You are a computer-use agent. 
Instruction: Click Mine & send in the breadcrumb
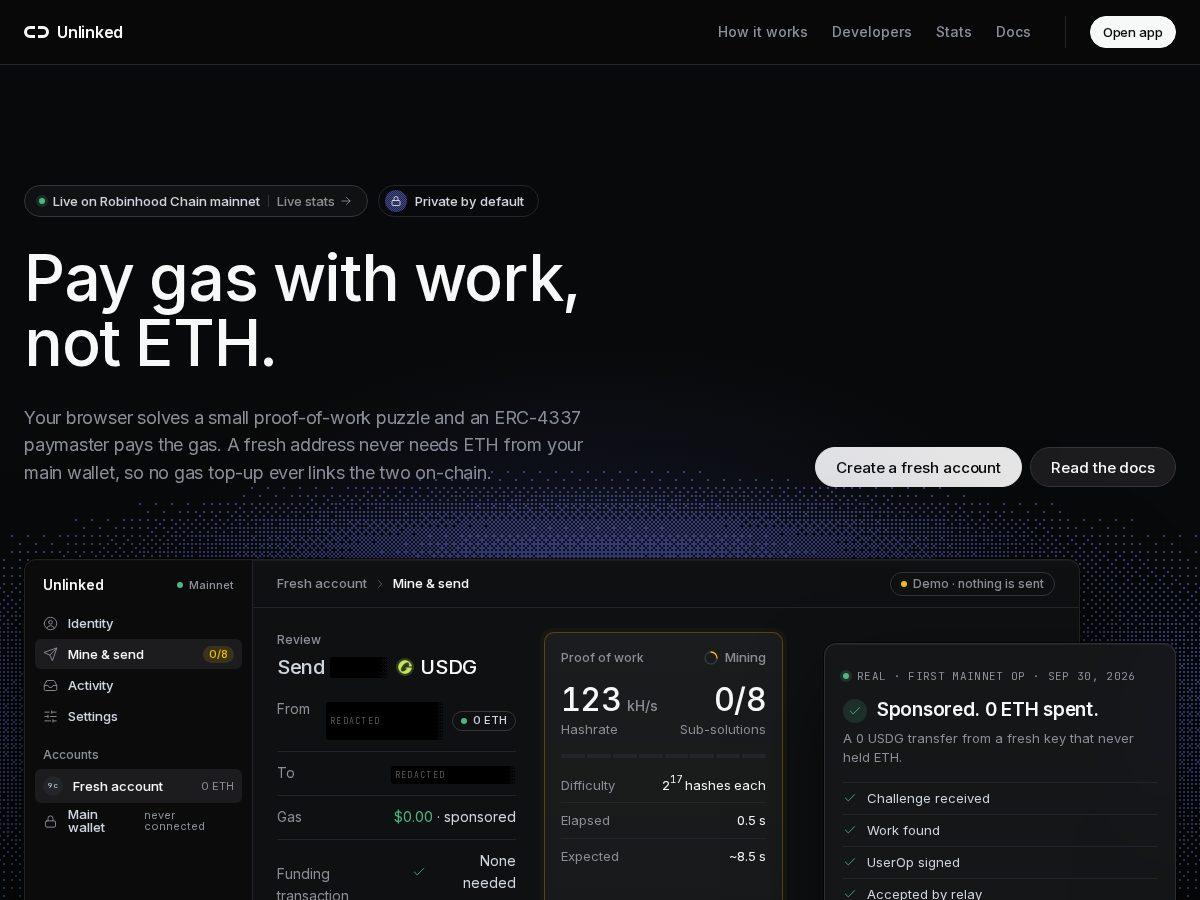point(431,583)
